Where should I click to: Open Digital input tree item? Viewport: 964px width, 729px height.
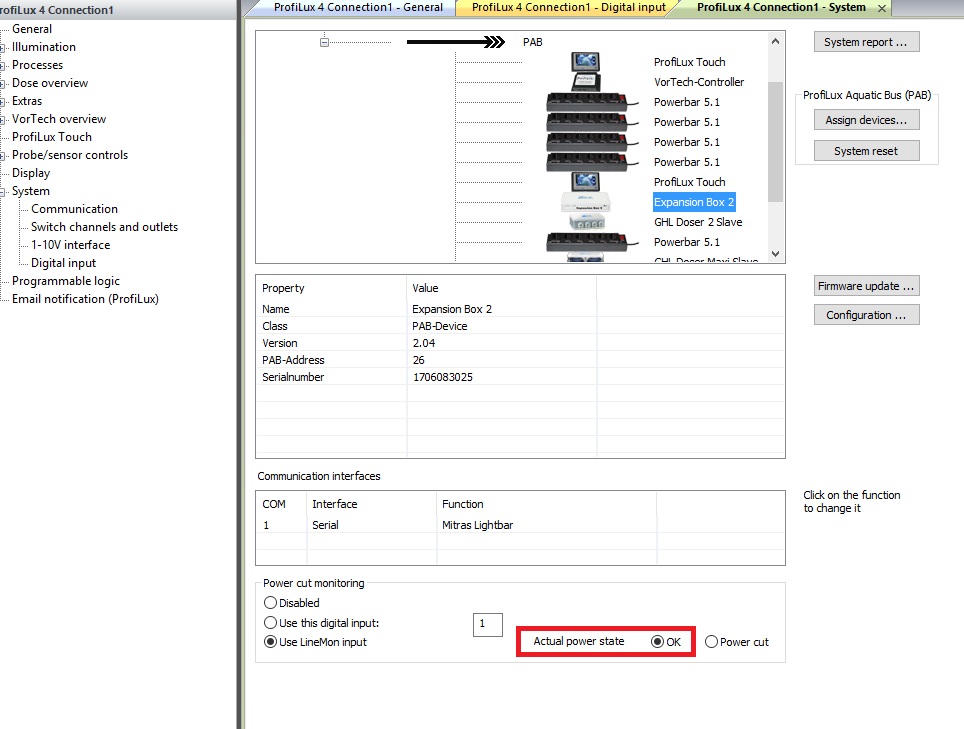point(63,262)
